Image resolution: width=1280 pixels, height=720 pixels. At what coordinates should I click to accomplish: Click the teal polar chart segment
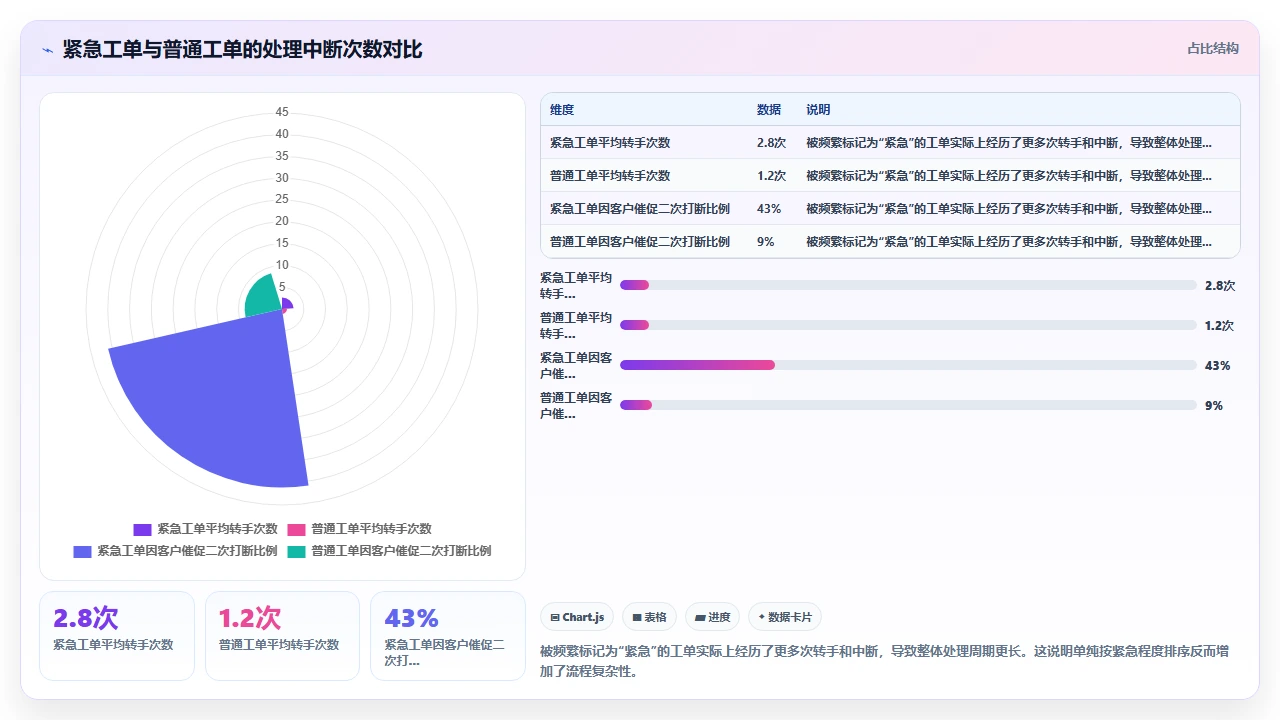point(262,297)
